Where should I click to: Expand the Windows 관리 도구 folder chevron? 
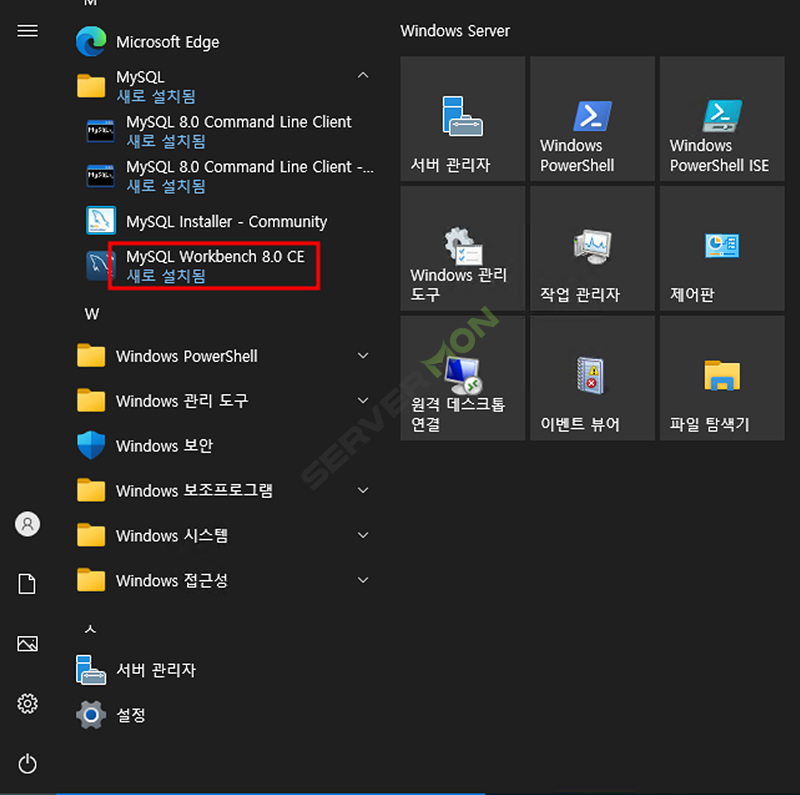click(363, 401)
